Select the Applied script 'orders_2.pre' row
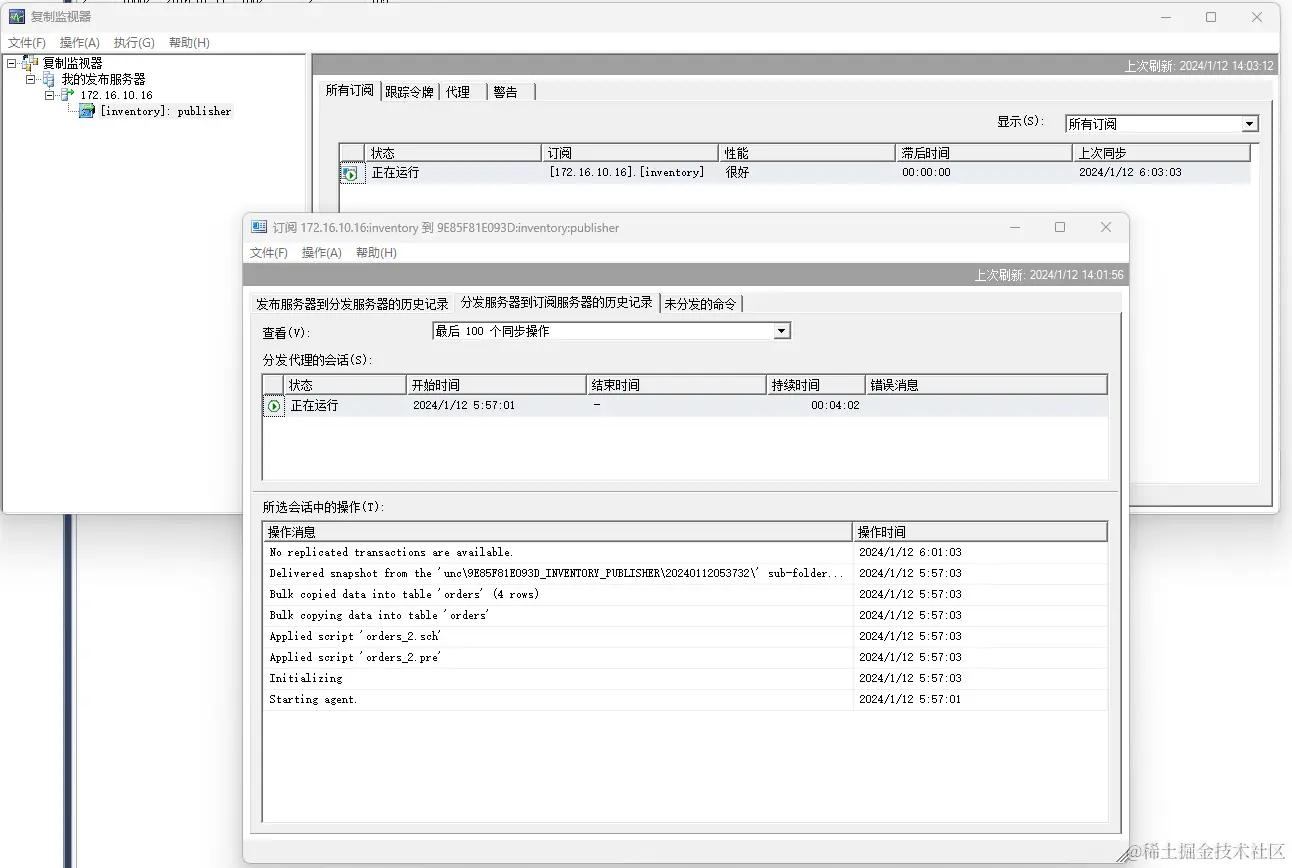The width and height of the screenshot is (1292, 868). (x=685, y=657)
